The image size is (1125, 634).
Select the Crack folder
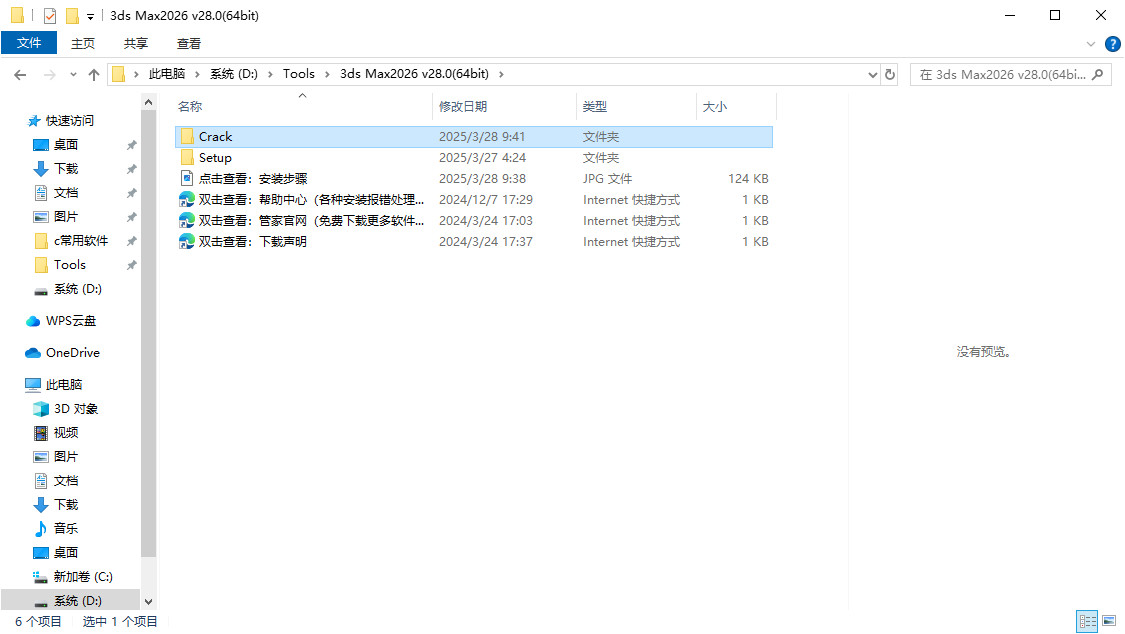click(x=474, y=137)
